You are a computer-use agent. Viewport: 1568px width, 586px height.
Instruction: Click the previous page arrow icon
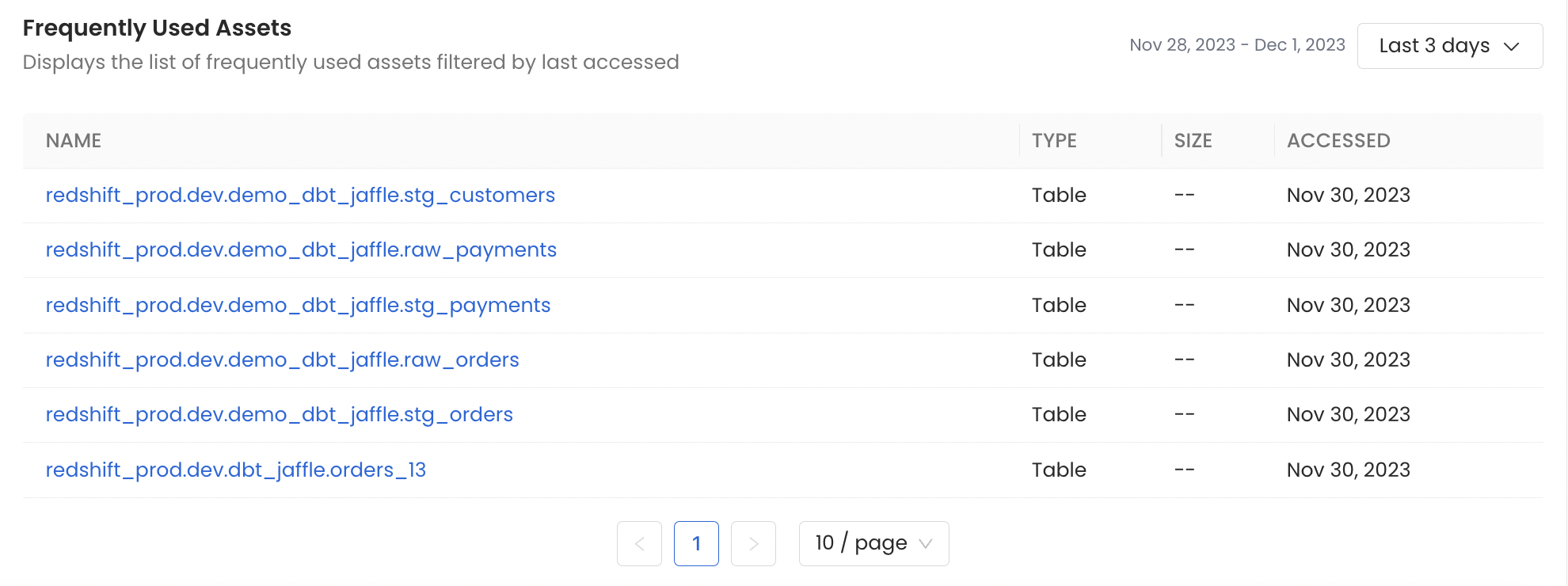tap(639, 543)
